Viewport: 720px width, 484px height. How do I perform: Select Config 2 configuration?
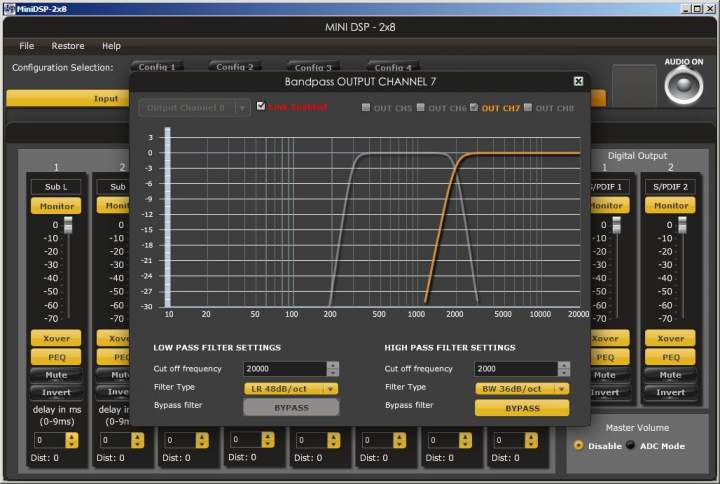[x=235, y=67]
